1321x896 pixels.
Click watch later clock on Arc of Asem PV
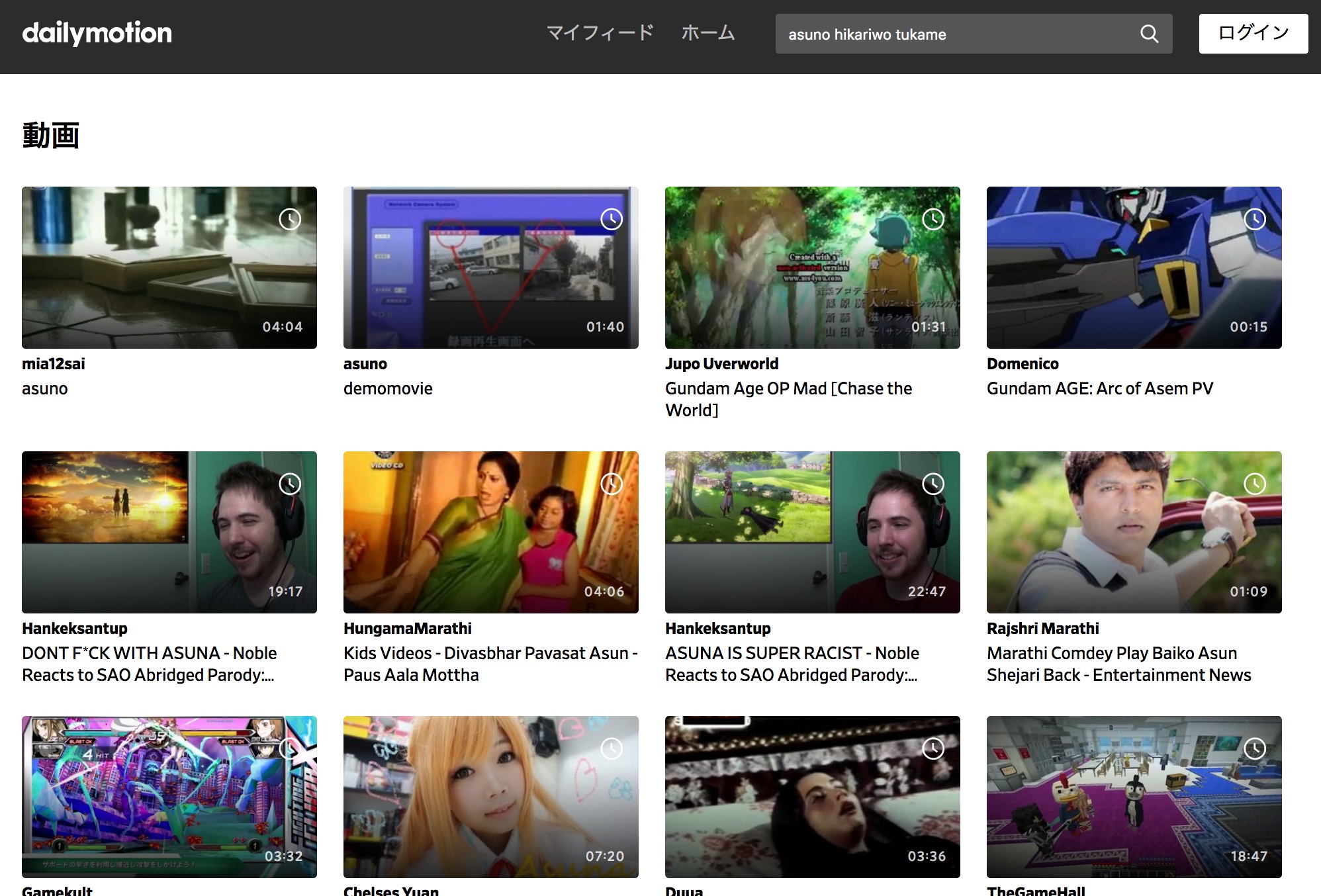pyautogui.click(x=1255, y=219)
